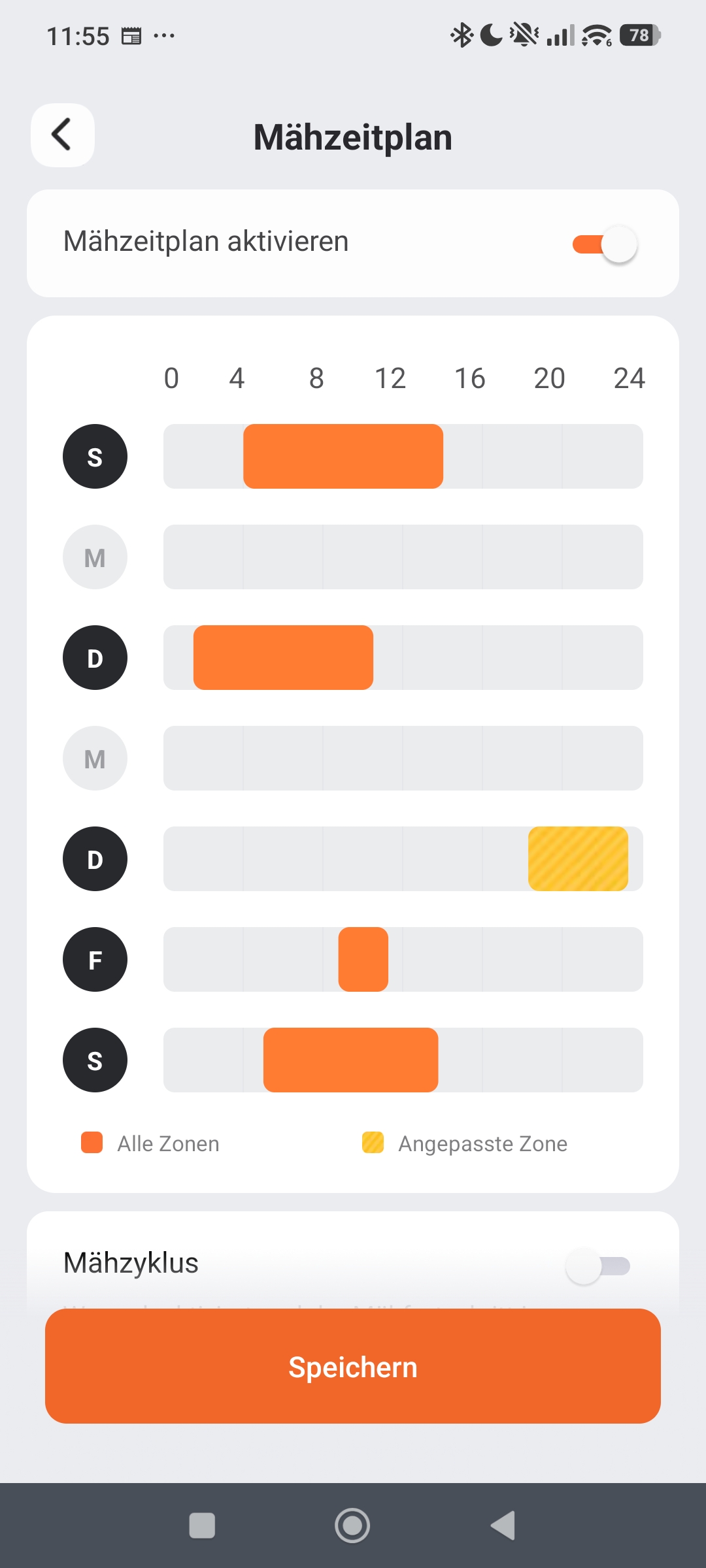706x1568 pixels.
Task: Toggle the F day circle
Action: (95, 960)
